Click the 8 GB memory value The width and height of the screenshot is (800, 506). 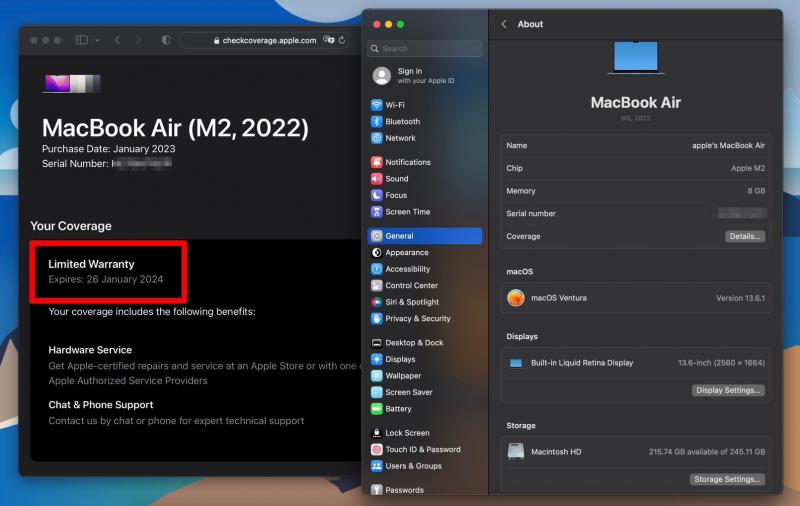(756, 191)
